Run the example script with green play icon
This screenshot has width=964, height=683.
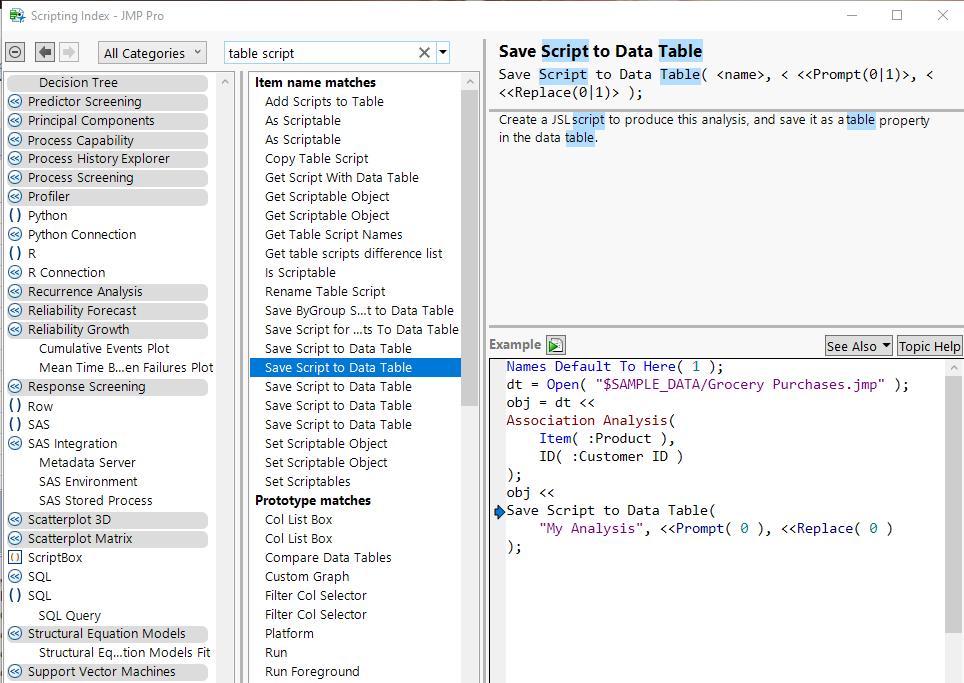coord(556,345)
